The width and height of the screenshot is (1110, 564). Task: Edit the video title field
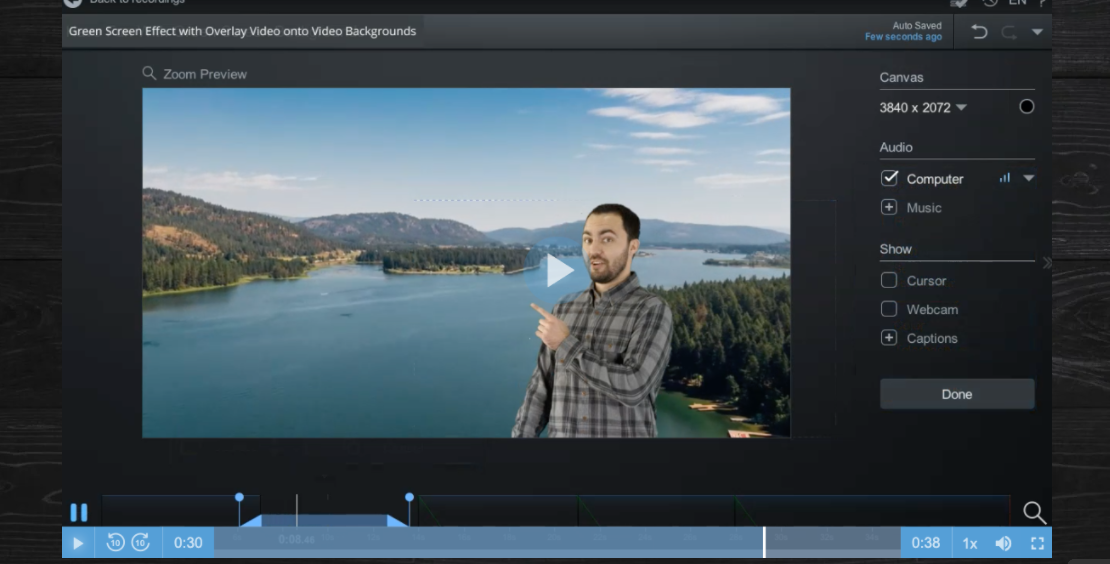pos(242,31)
